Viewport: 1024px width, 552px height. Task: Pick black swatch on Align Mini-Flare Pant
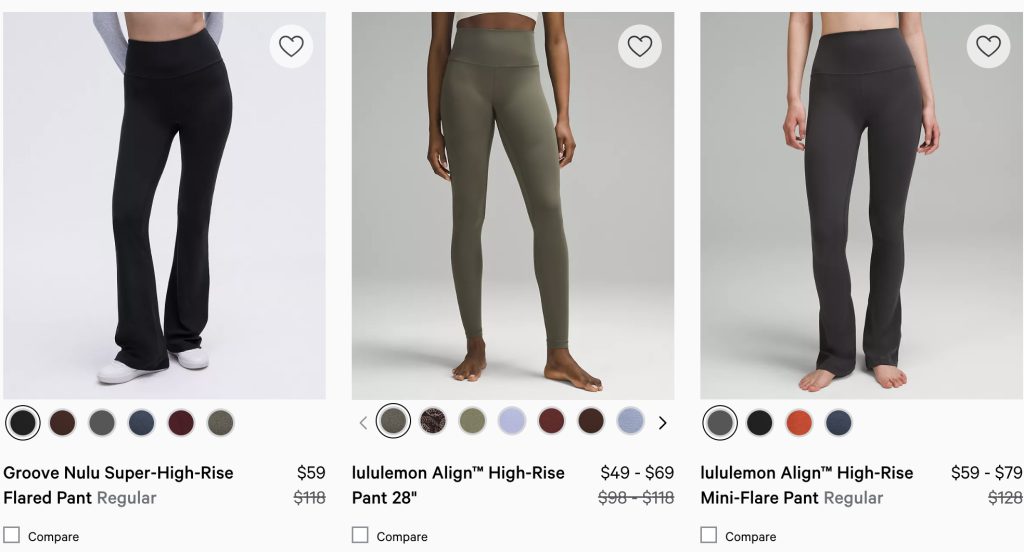click(x=760, y=423)
